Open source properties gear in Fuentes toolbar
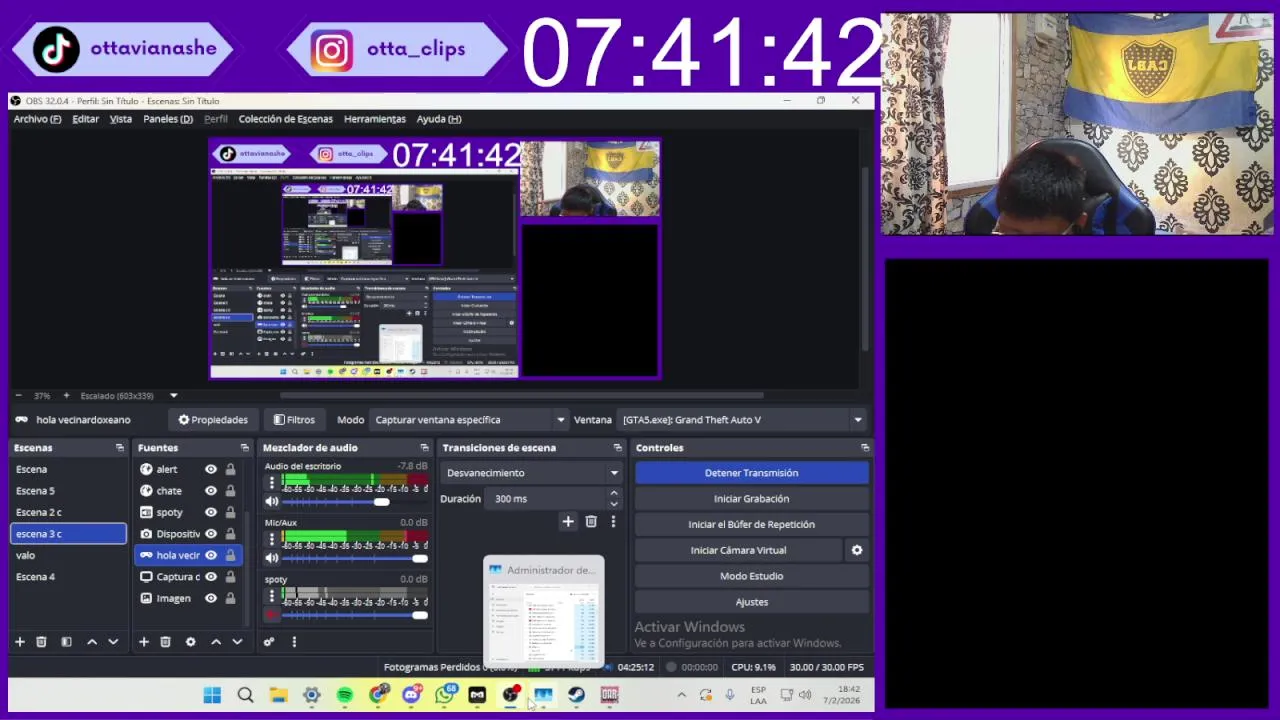Screen dimensions: 1280x720 coord(190,642)
